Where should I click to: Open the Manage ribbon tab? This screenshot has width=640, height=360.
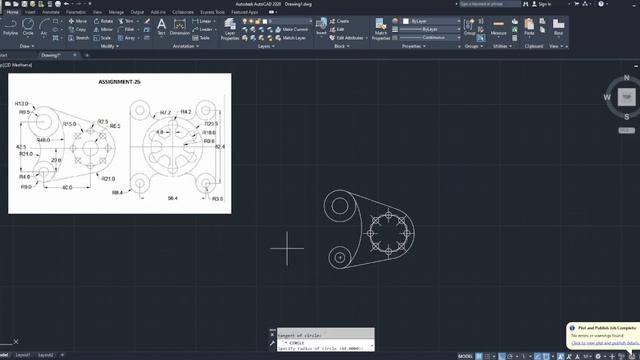[116, 12]
